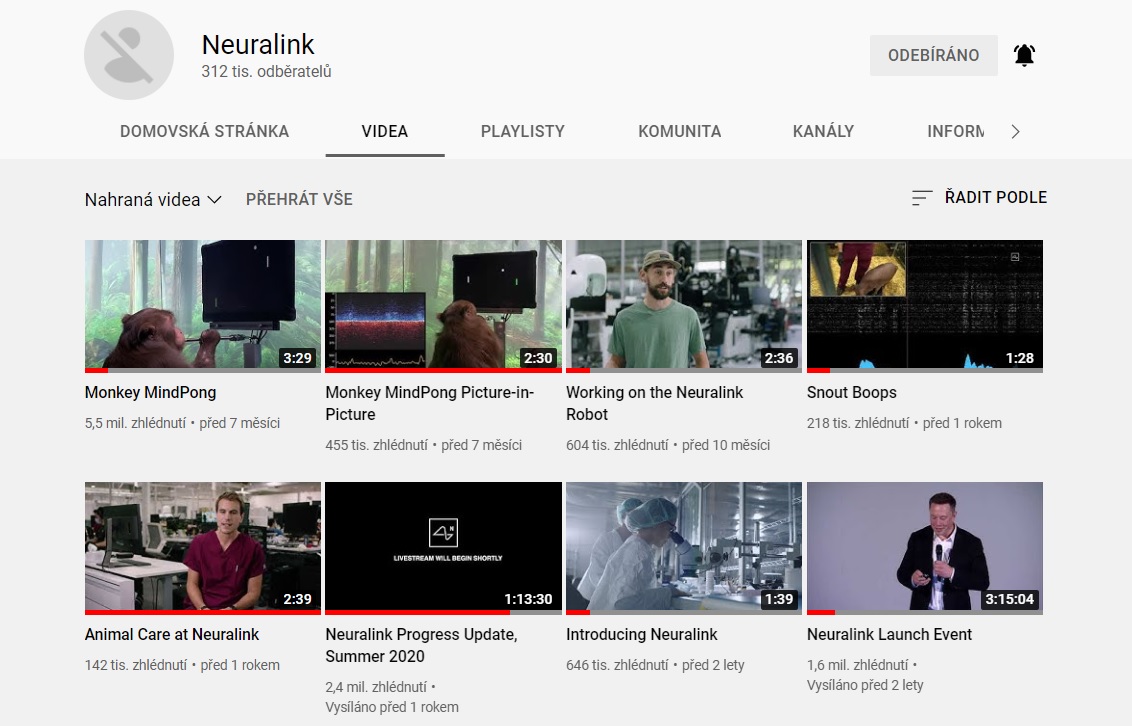This screenshot has width=1132, height=726.
Task: Select the VIDEA tab
Action: (385, 131)
